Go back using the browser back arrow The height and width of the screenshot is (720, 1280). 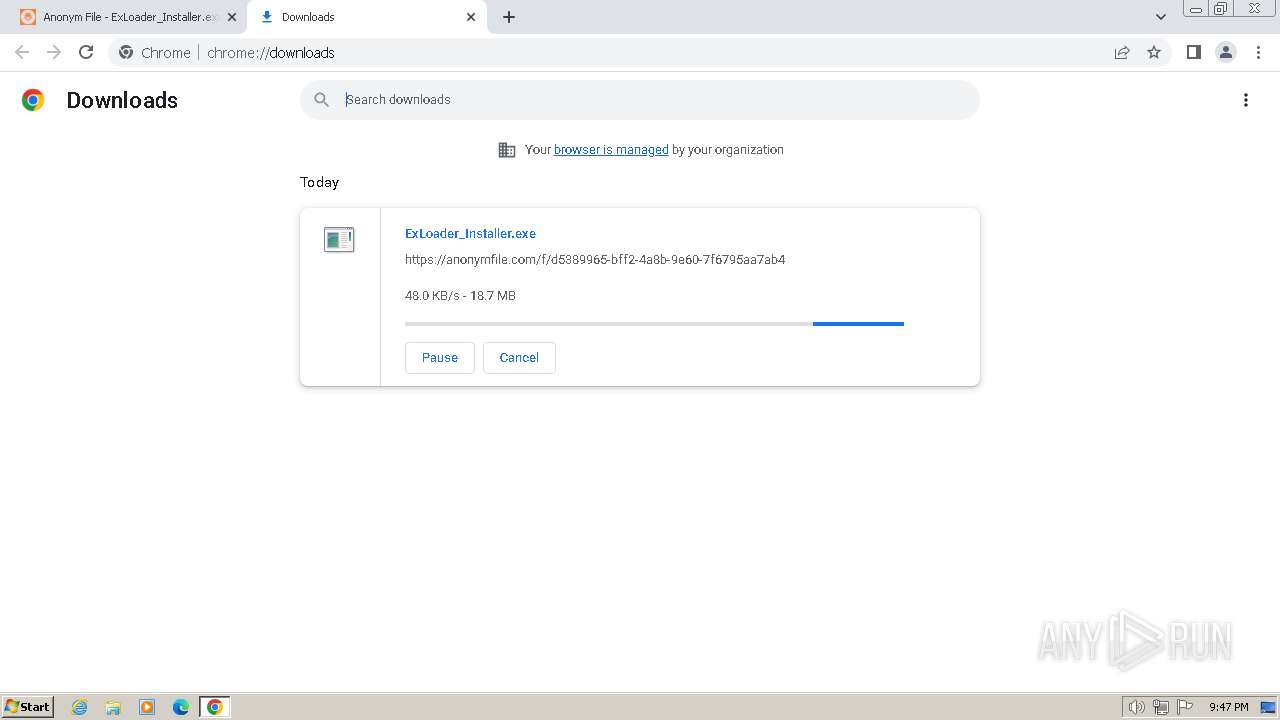22,52
